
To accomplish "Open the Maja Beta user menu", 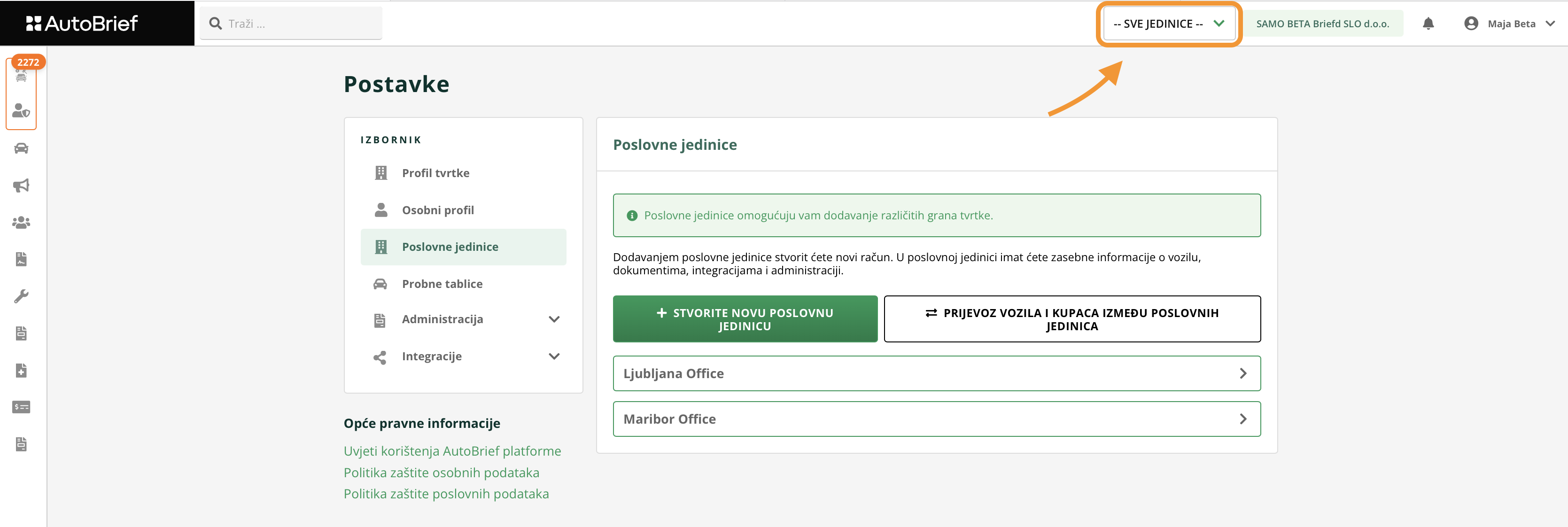I will [x=1510, y=24].
